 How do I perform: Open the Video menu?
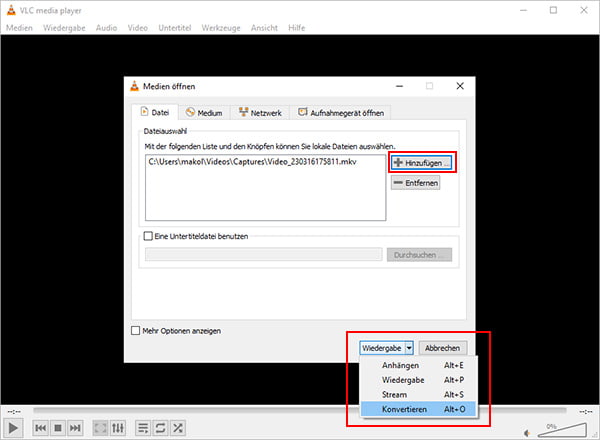click(x=138, y=28)
